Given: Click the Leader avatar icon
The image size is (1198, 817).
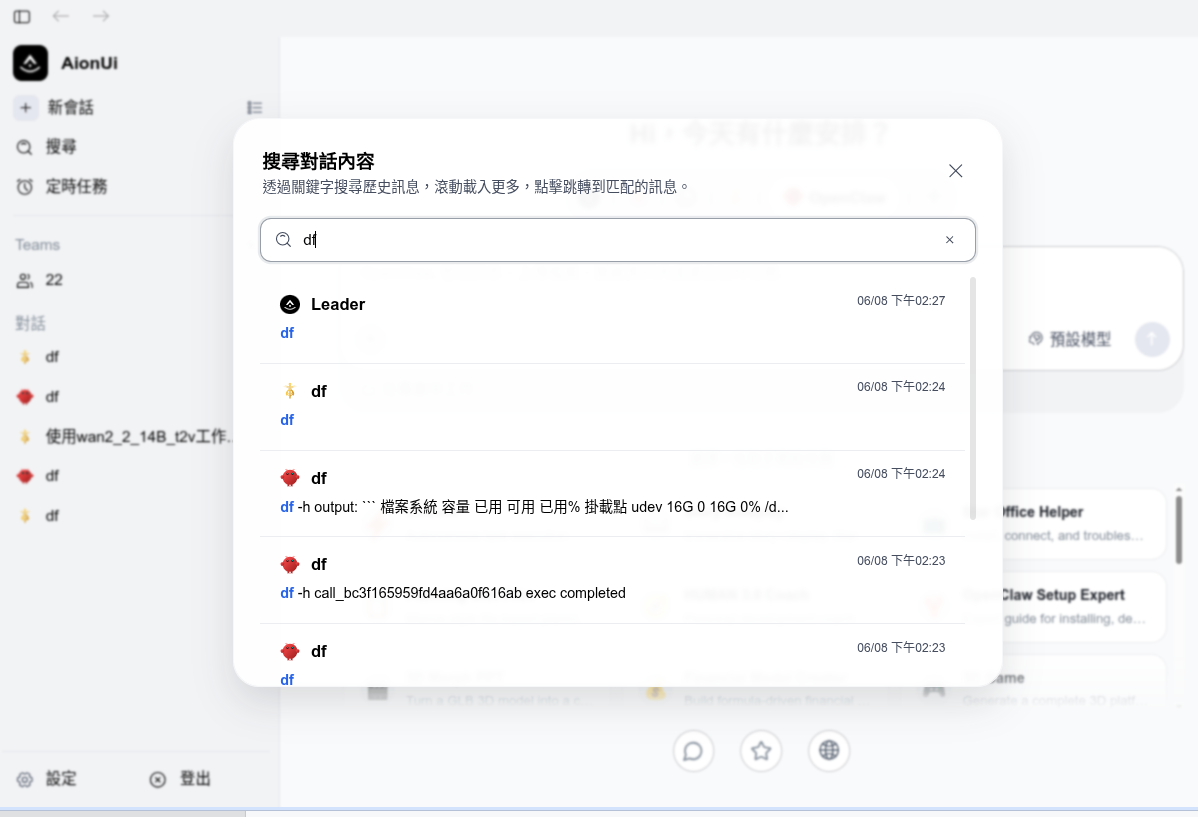Looking at the screenshot, I should 290,304.
